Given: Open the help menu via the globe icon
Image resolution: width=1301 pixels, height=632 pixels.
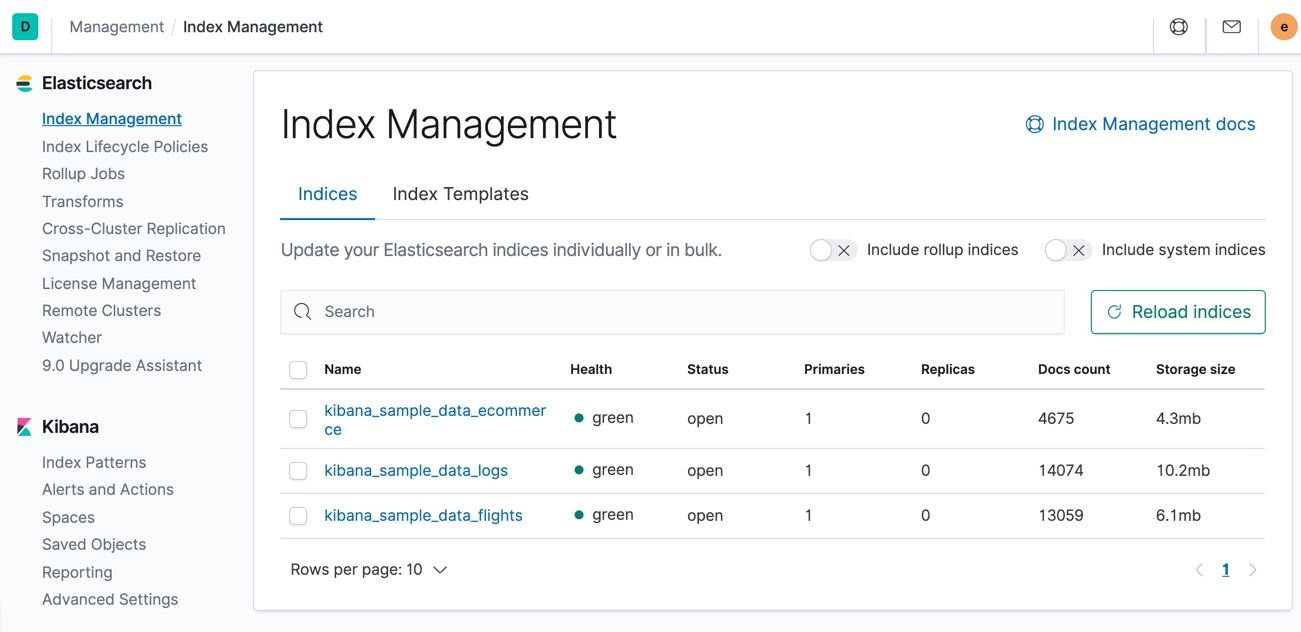Looking at the screenshot, I should 1180,26.
